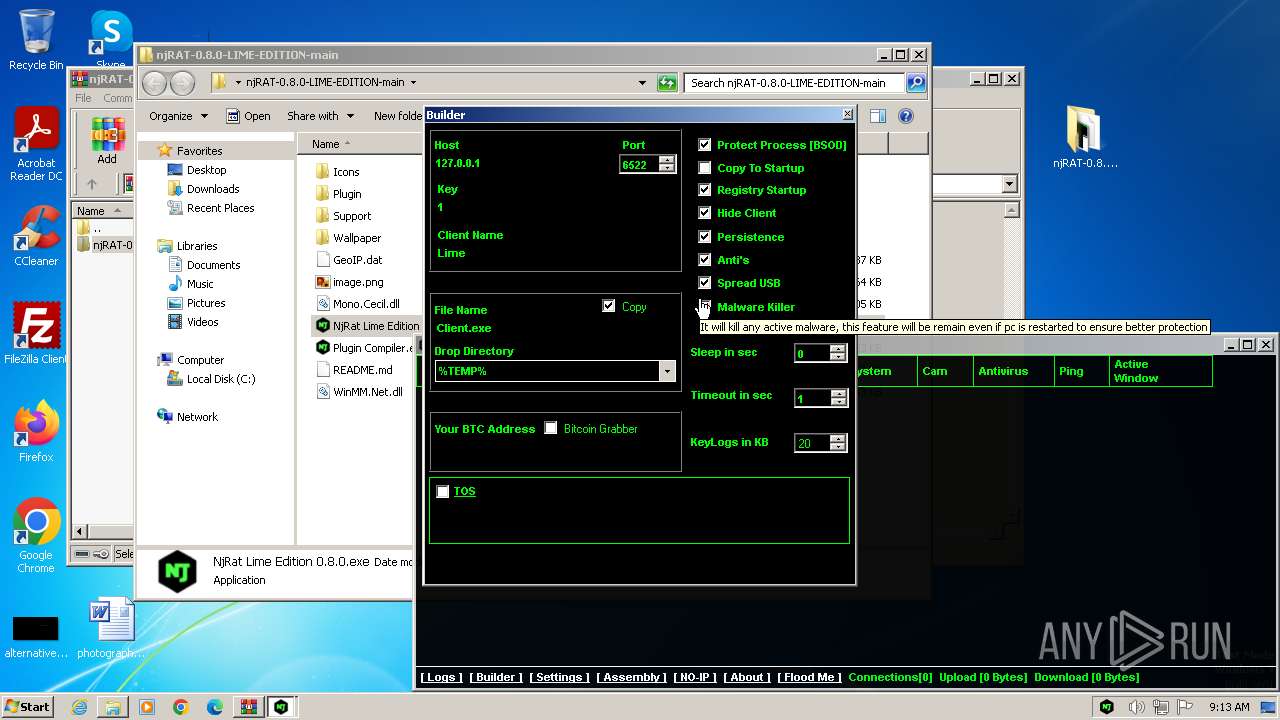Open the Recycle Bin desktop icon
The width and height of the screenshot is (1280, 720).
click(x=36, y=40)
